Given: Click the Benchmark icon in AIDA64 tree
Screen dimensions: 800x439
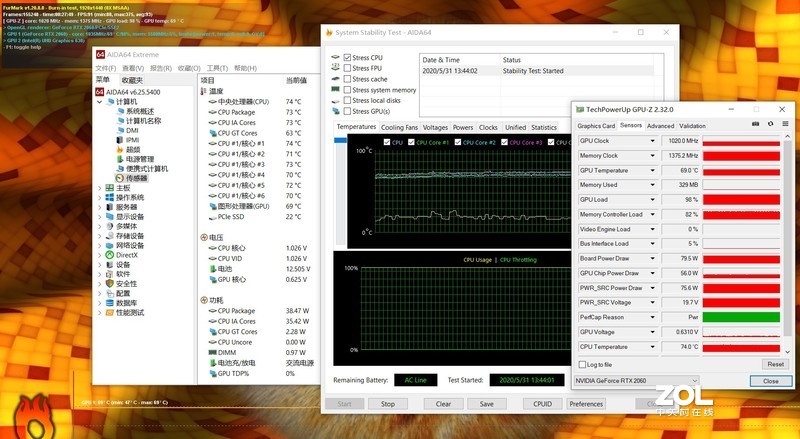Looking at the screenshot, I should point(110,312).
